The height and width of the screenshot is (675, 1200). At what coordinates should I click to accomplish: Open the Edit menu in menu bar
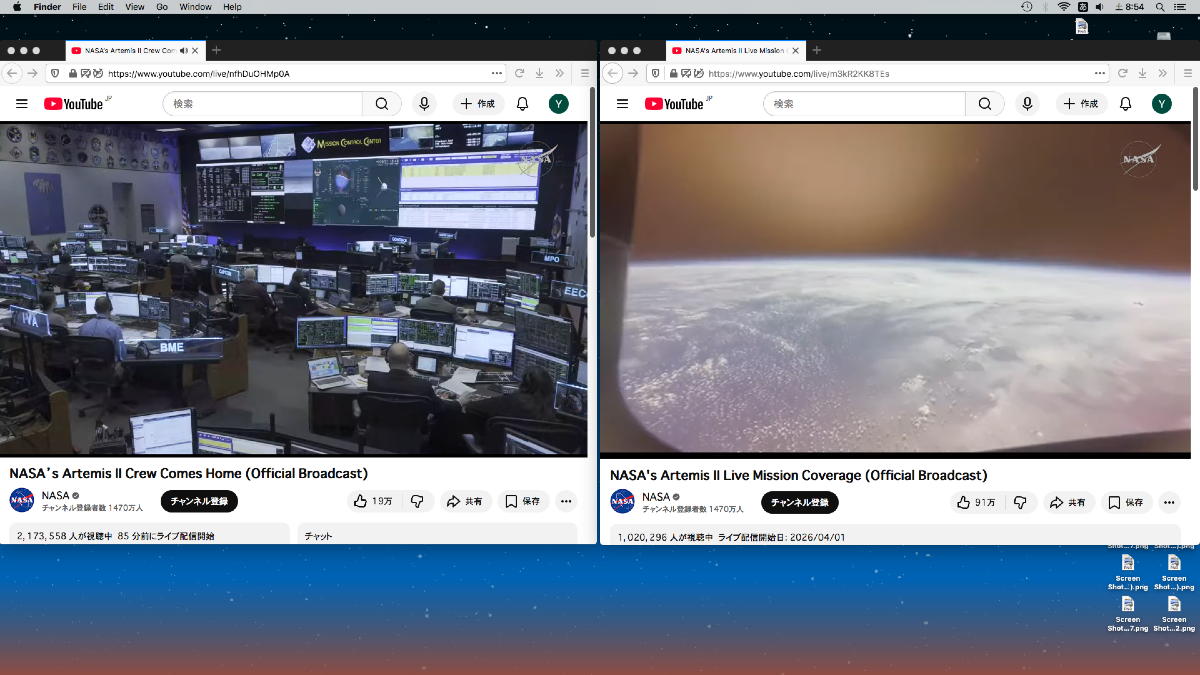click(106, 7)
